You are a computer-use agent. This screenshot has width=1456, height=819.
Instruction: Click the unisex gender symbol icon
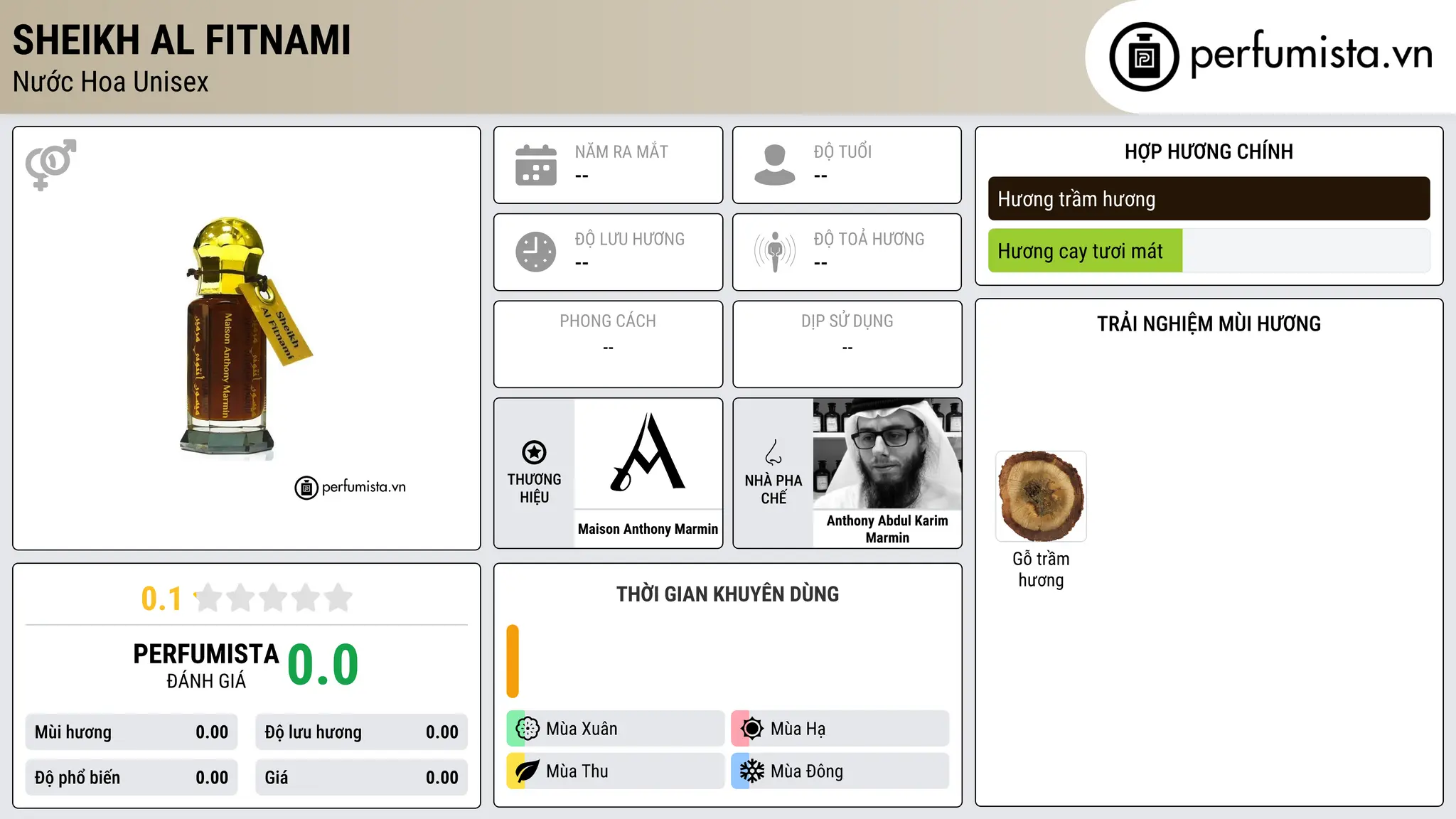[x=50, y=164]
